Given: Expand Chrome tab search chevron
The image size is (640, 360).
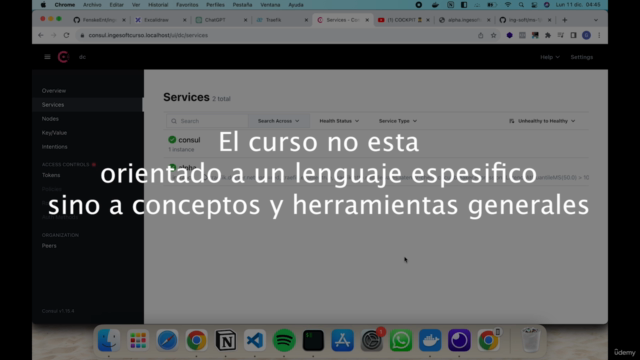Looking at the screenshot, I should pos(596,20).
